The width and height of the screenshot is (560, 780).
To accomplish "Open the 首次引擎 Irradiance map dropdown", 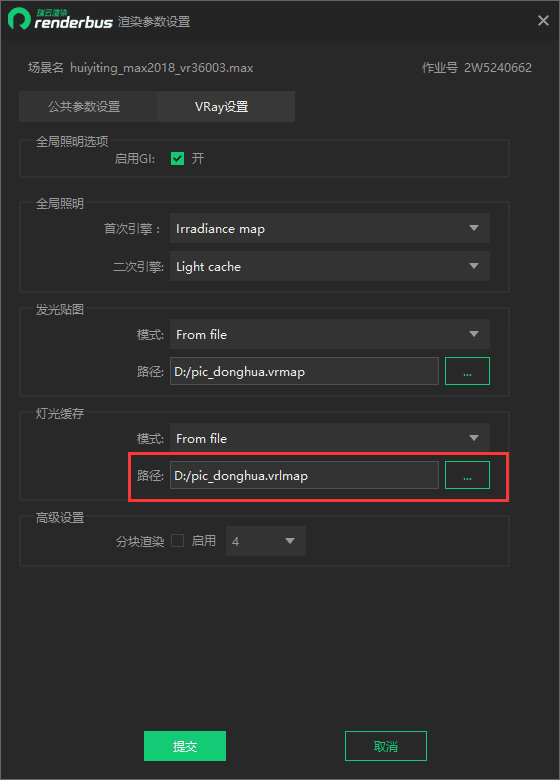I will [x=330, y=228].
